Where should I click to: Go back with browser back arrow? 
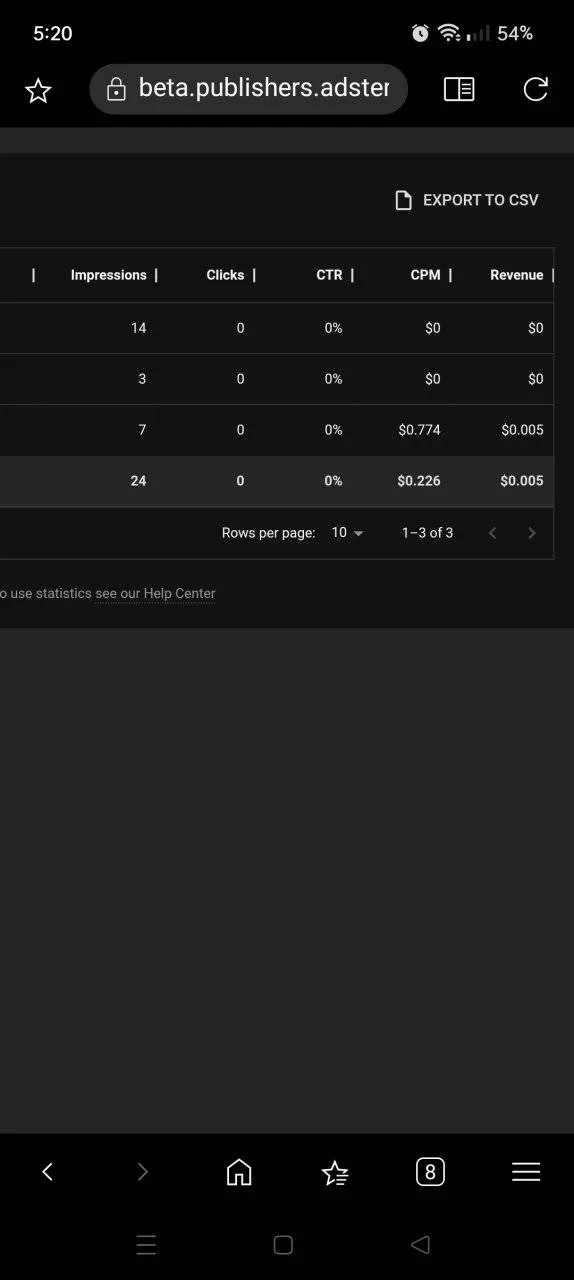(47, 1172)
